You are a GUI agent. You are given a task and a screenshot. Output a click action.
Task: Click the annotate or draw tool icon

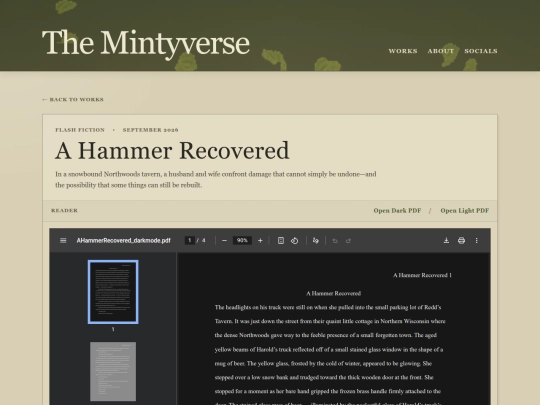(x=315, y=240)
